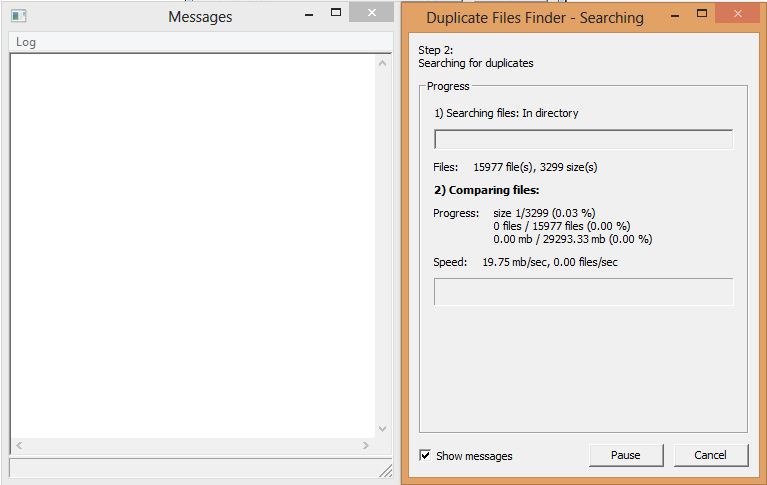Click the Messages window resize grip
The width and height of the screenshot is (767, 485).
click(x=385, y=470)
